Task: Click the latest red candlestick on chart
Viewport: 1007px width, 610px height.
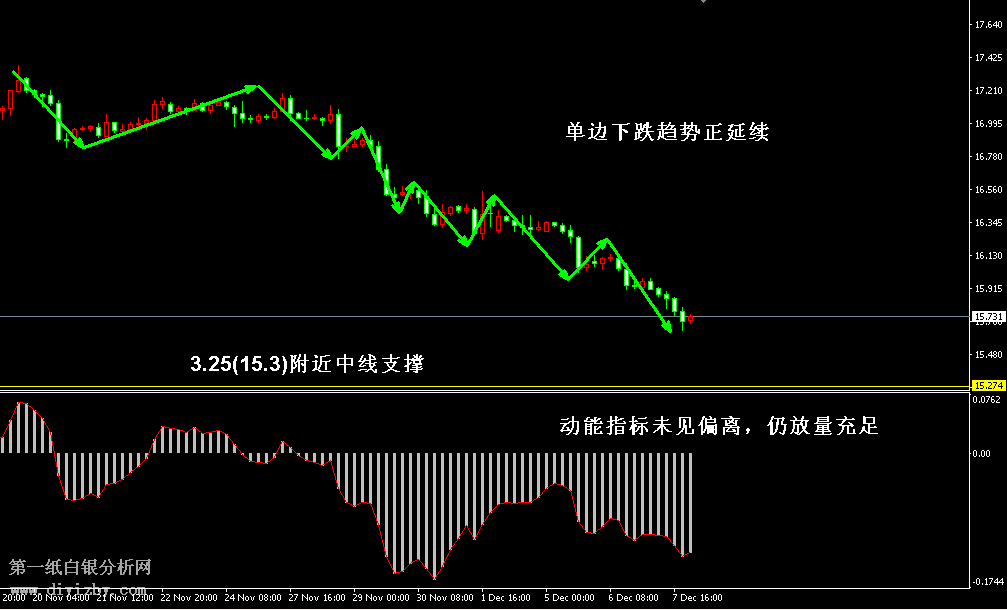Action: tap(691, 318)
